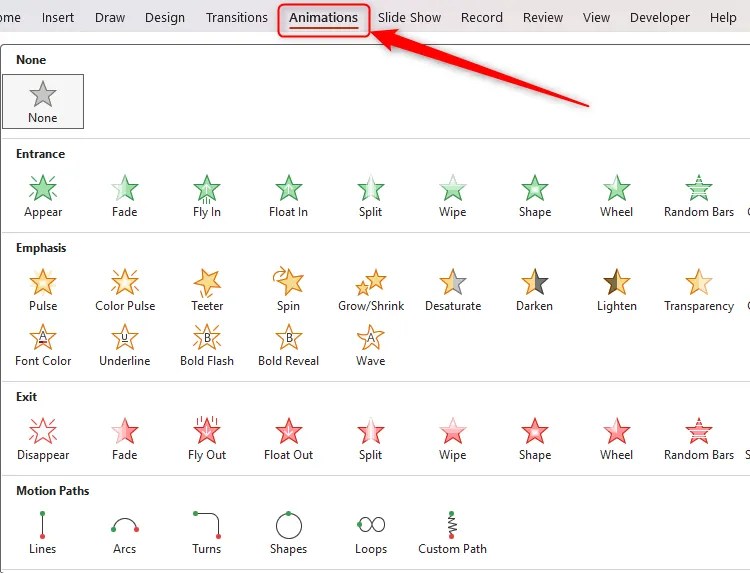Open the View ribbon tab
Image resolution: width=750 pixels, height=573 pixels.
pos(596,18)
